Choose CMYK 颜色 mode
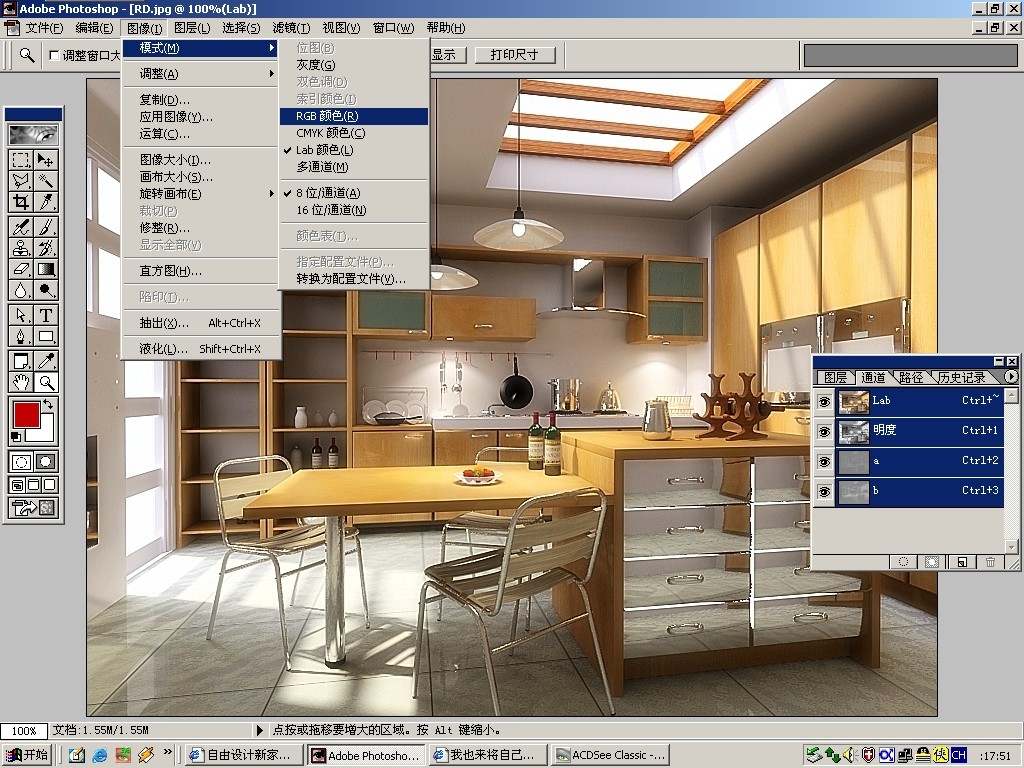 pyautogui.click(x=354, y=133)
